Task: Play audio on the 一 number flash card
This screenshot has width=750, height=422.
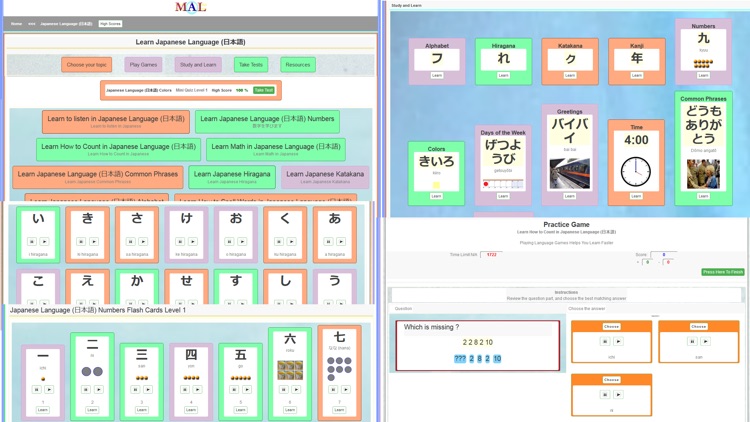Action: [49, 389]
